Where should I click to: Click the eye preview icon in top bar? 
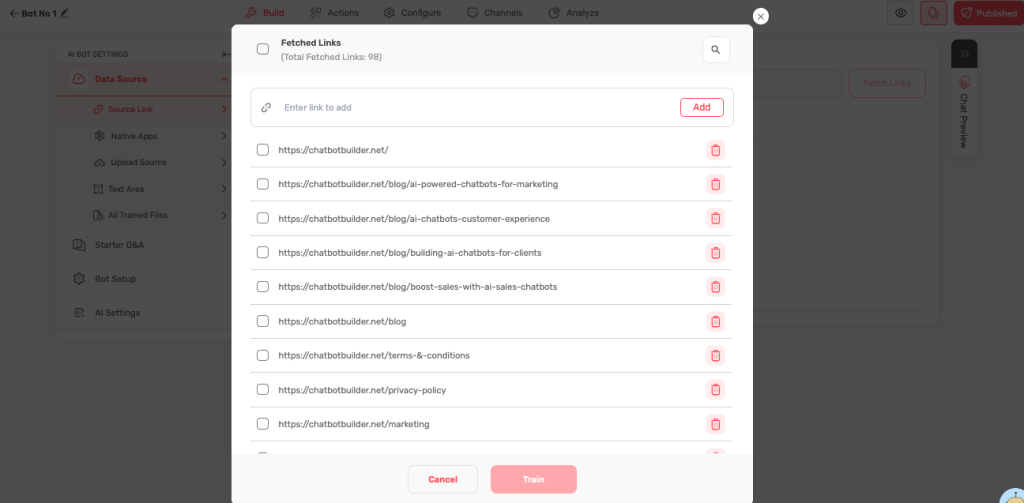[901, 13]
